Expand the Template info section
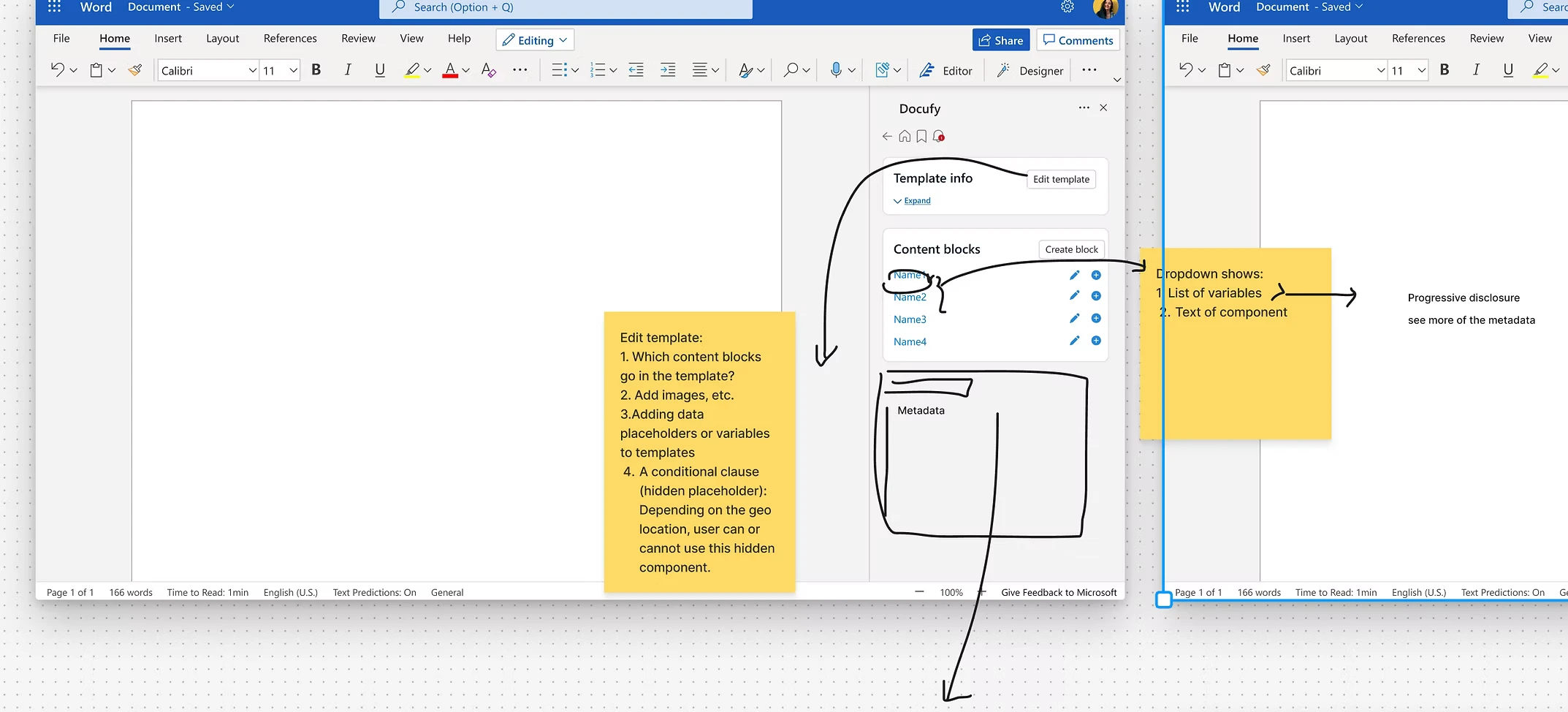The height and width of the screenshot is (712, 1568). pos(912,200)
